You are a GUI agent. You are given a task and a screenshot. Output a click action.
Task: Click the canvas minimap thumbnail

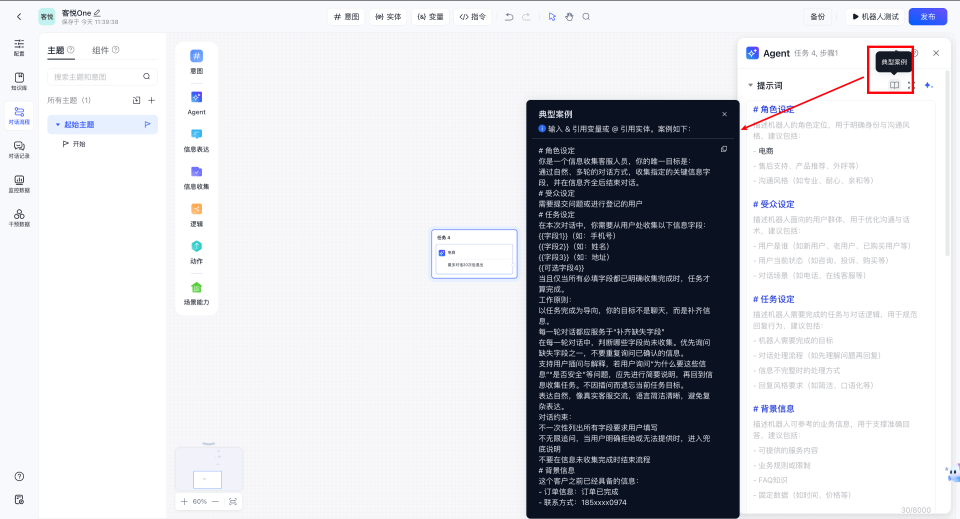pos(209,468)
